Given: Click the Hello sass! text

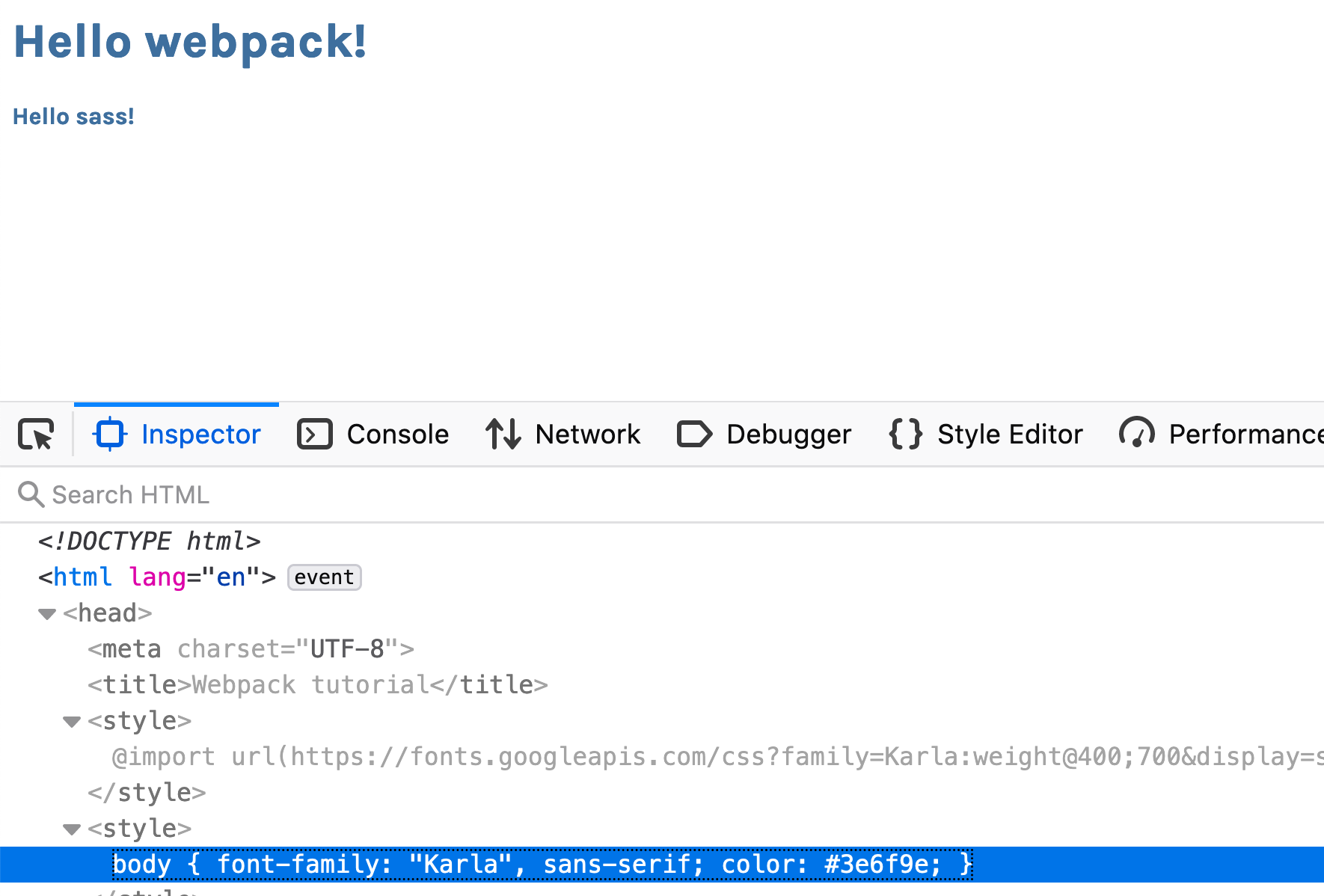Looking at the screenshot, I should 74,117.
